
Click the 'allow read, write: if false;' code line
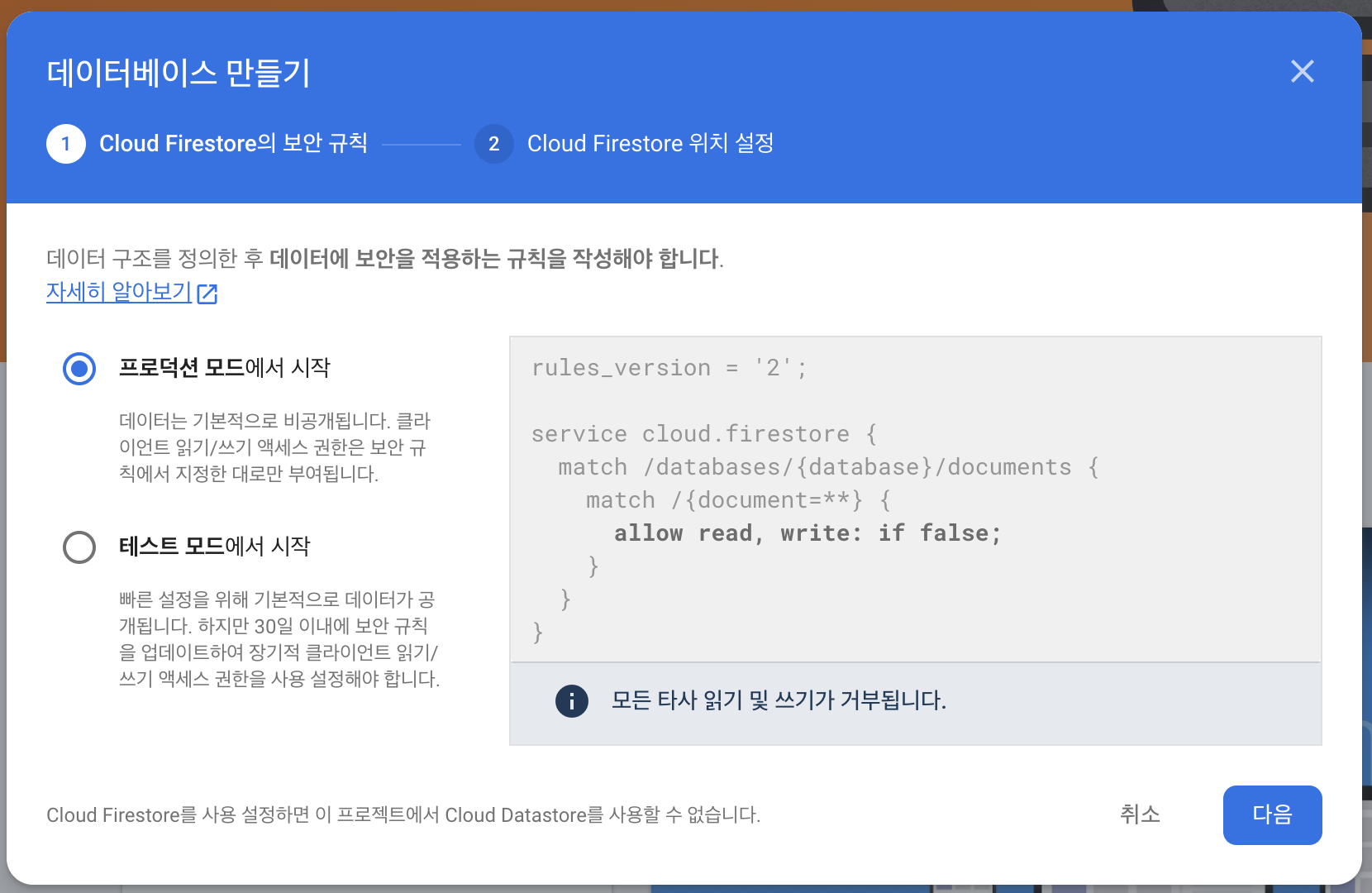click(807, 533)
